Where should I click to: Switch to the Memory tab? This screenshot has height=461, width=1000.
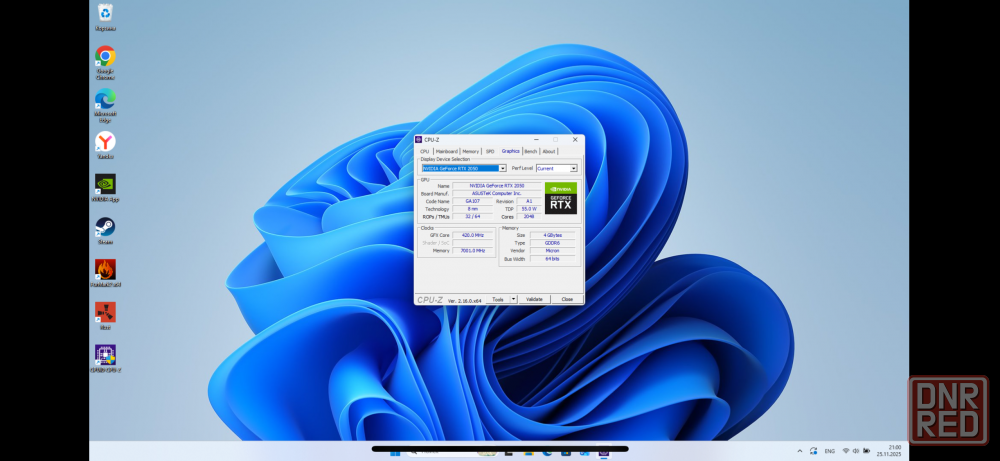[x=470, y=151]
